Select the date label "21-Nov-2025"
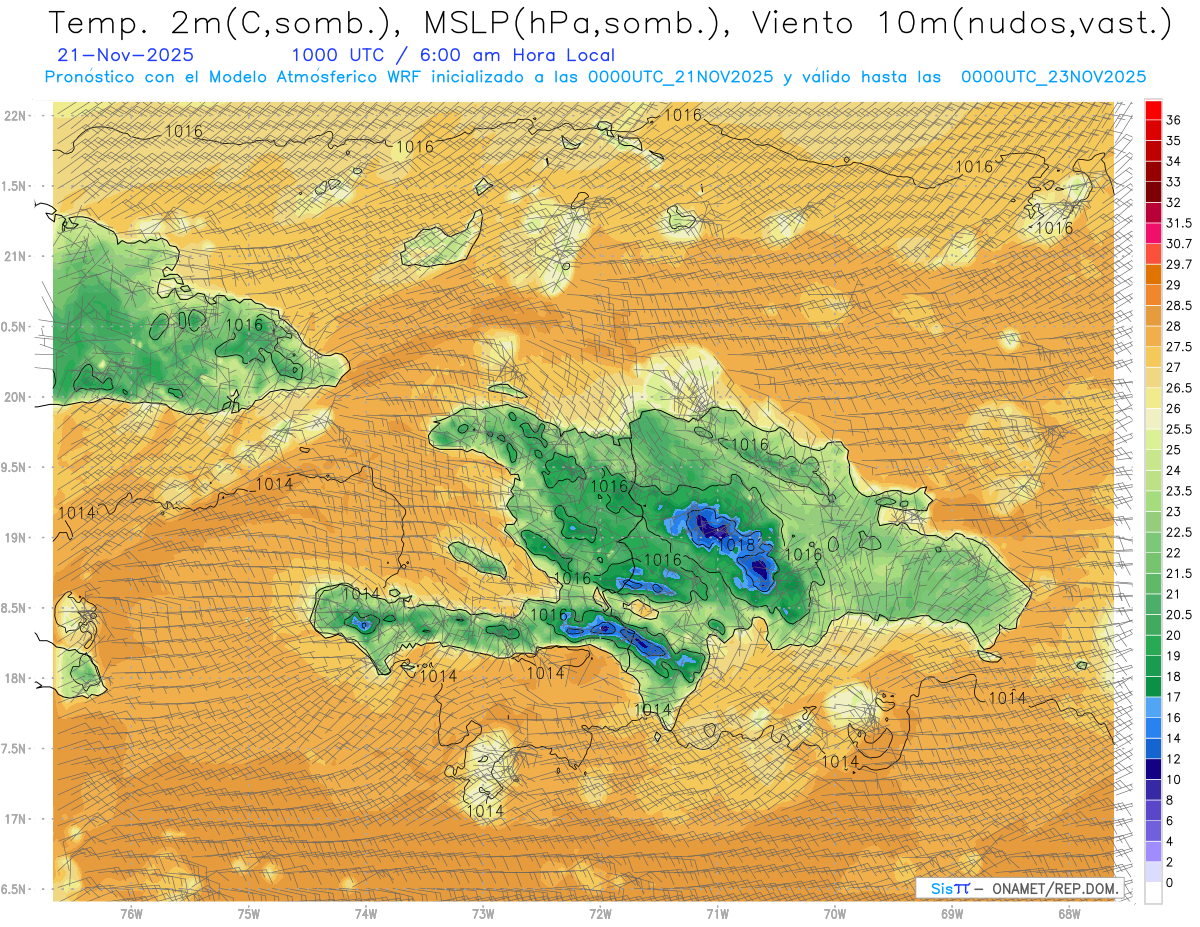1200x927 pixels. click(x=126, y=55)
